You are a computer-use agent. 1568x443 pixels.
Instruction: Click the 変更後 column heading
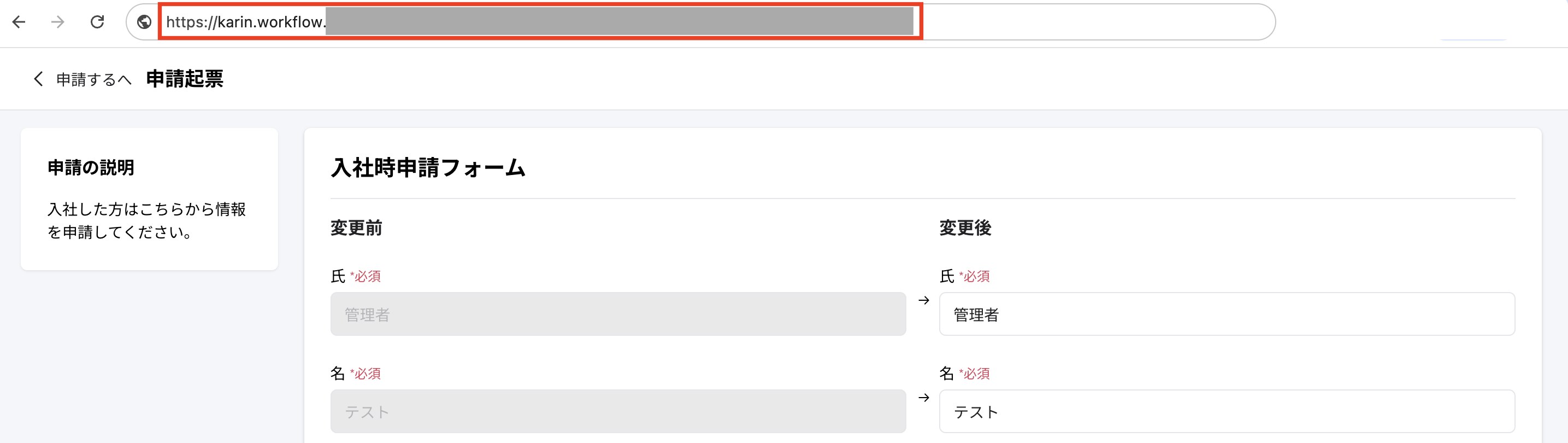tap(965, 229)
